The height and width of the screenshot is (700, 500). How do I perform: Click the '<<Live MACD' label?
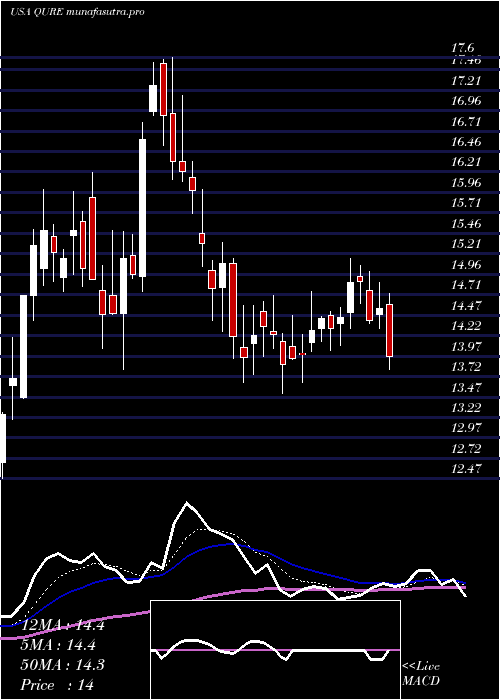(x=421, y=673)
